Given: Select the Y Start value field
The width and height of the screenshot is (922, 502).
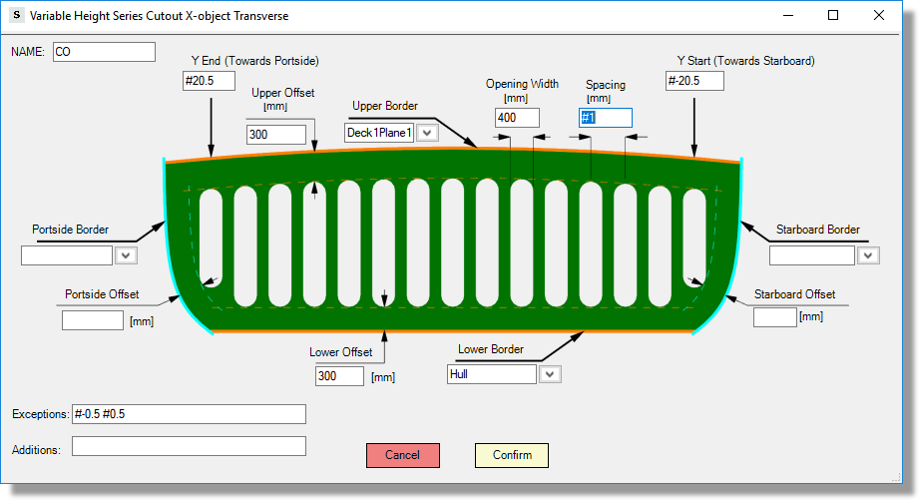Looking at the screenshot, I should (695, 81).
